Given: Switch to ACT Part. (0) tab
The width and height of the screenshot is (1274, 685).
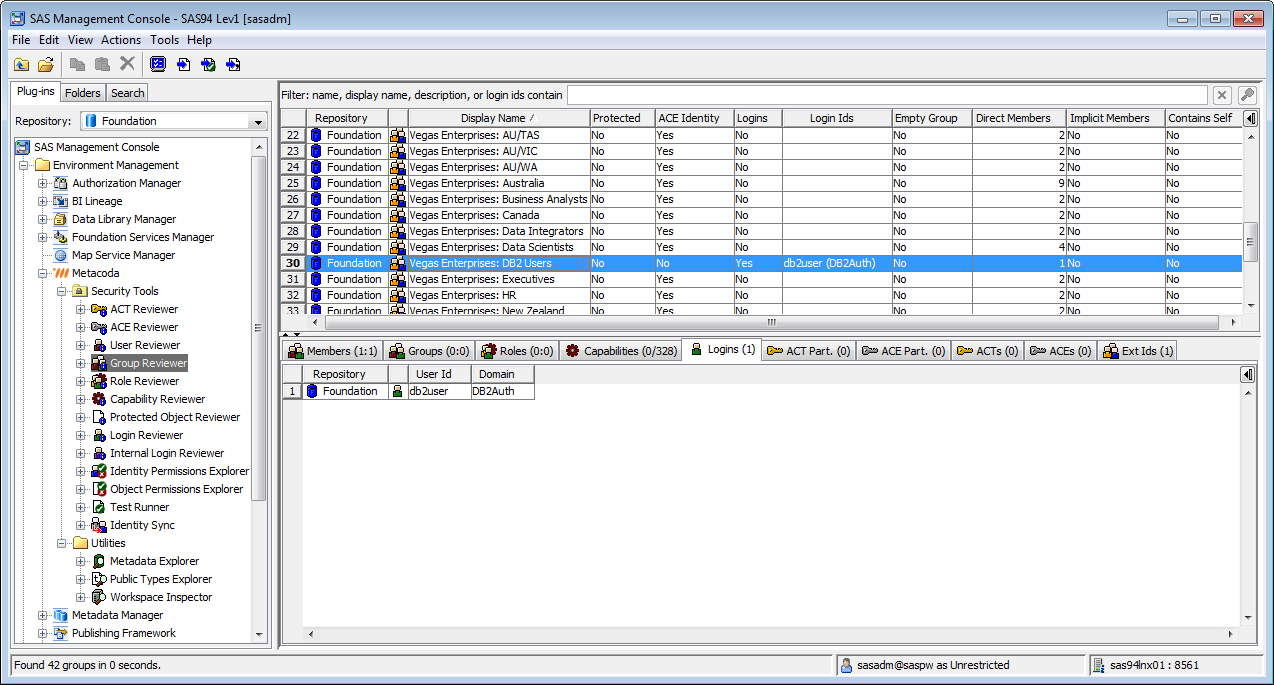Looking at the screenshot, I should pyautogui.click(x=809, y=351).
